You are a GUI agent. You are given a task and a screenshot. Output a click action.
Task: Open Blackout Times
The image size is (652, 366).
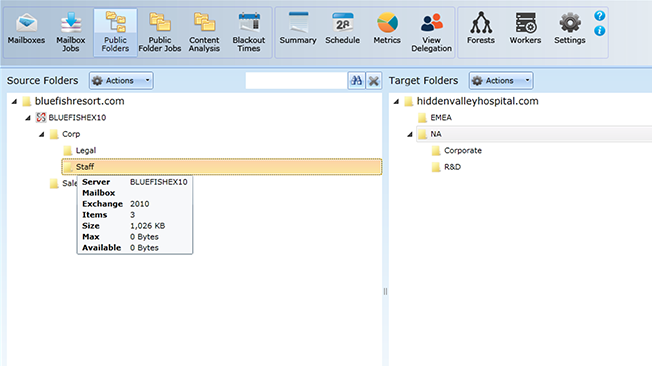click(x=249, y=32)
